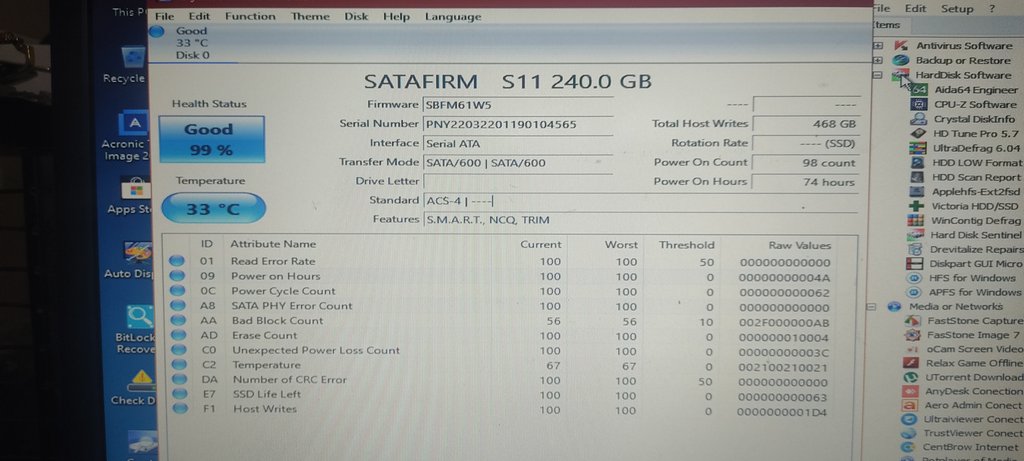Open HD Tune Pro 5.7 entry

coord(976,134)
